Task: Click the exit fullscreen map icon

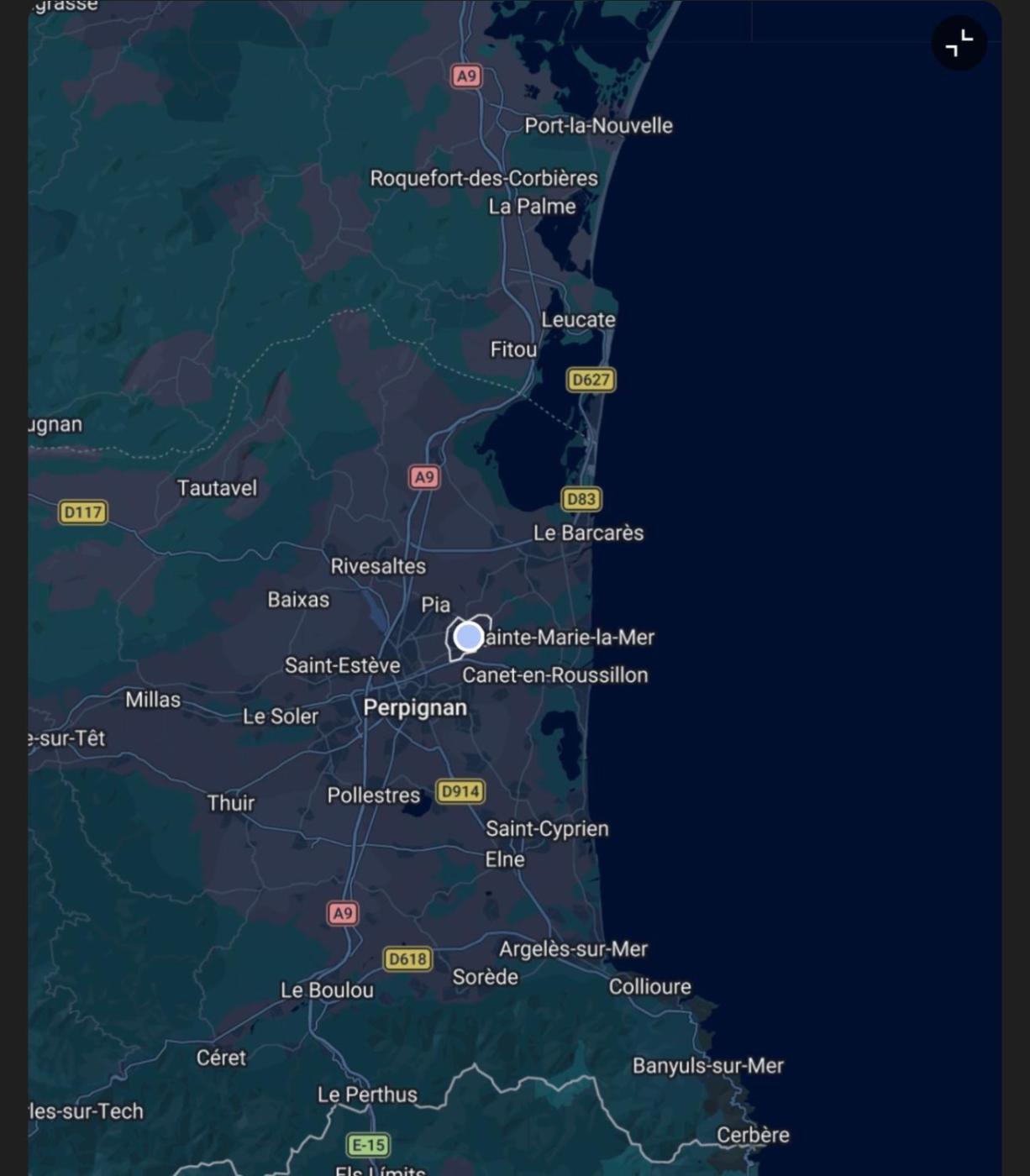Action: point(959,43)
